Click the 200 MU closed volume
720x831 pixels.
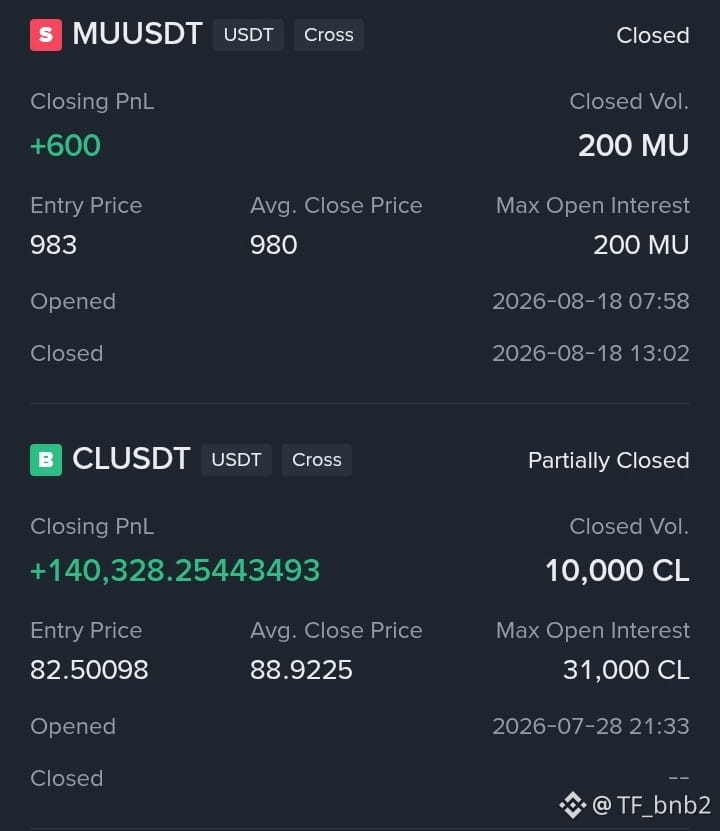tap(634, 145)
